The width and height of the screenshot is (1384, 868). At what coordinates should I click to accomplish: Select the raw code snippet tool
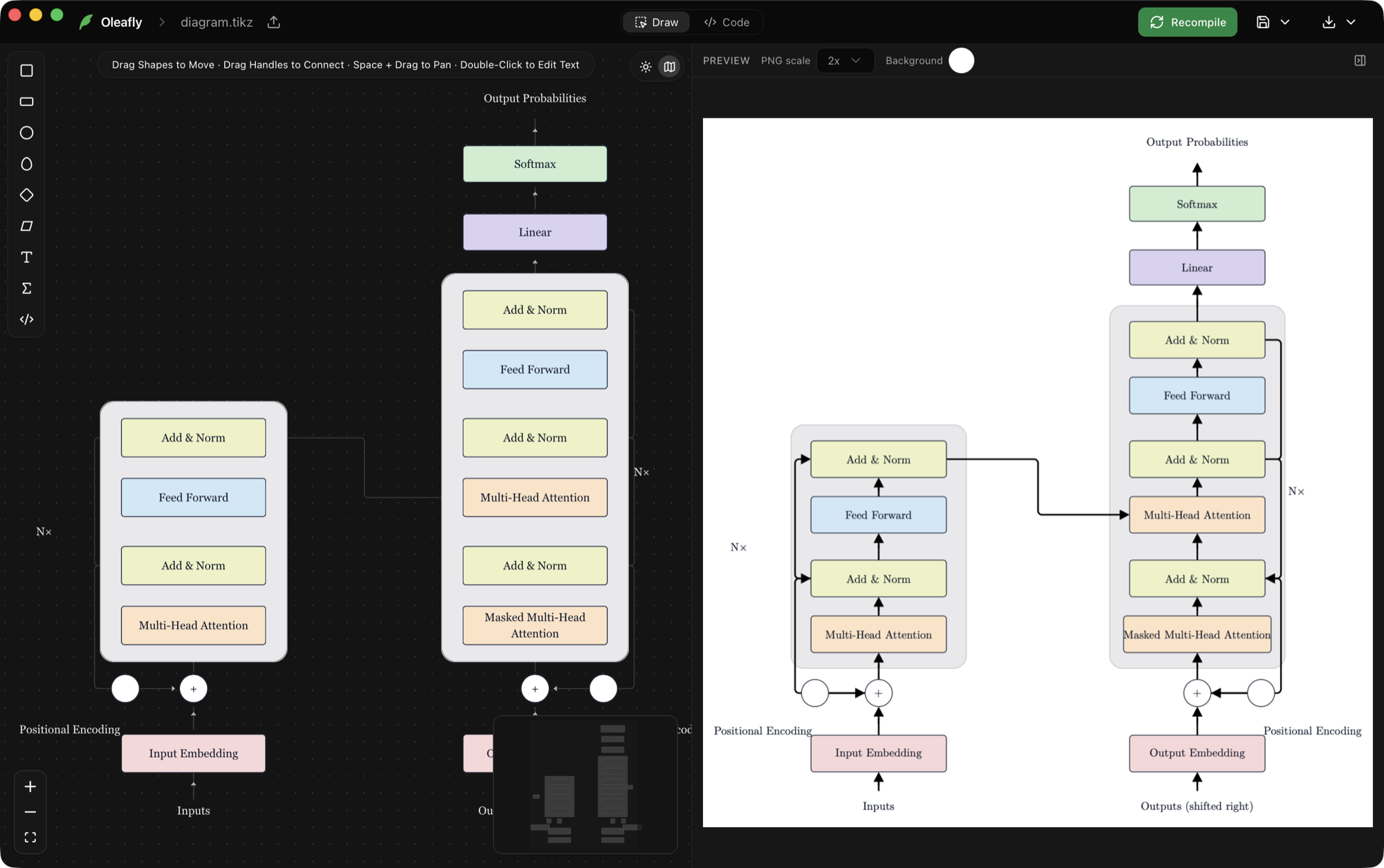26,320
